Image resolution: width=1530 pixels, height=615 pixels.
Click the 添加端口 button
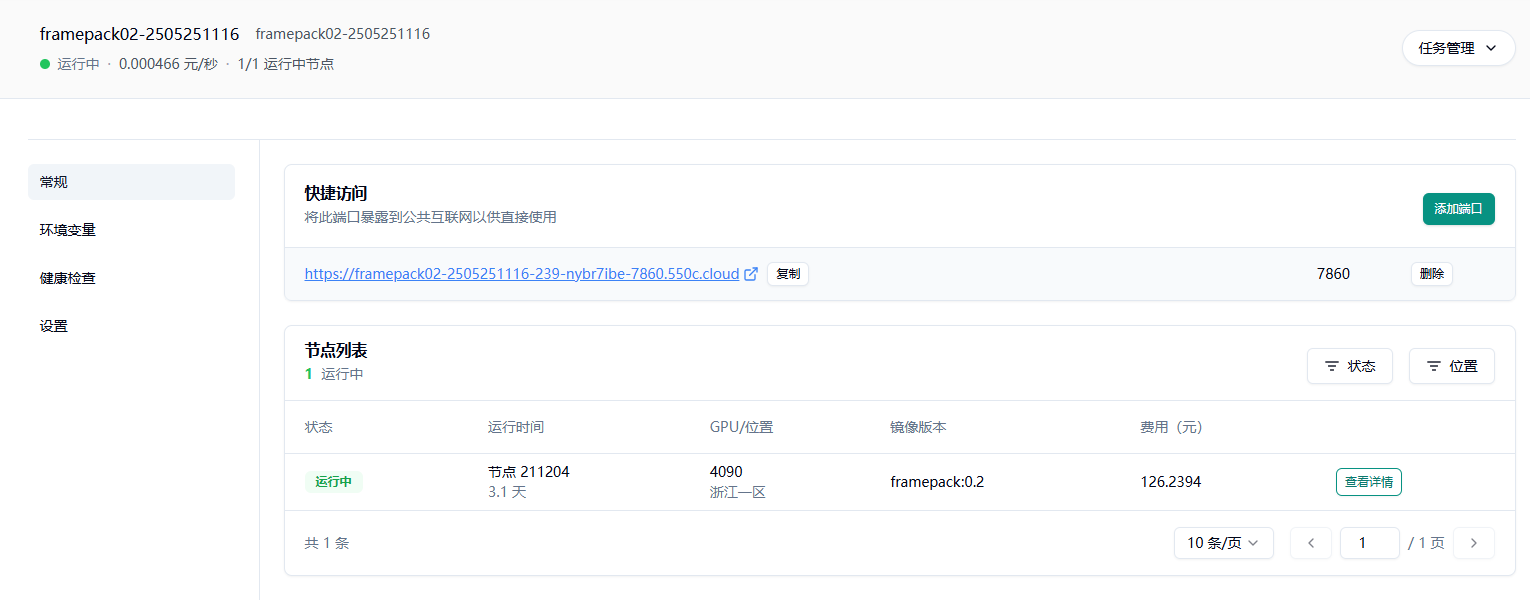pyautogui.click(x=1458, y=209)
